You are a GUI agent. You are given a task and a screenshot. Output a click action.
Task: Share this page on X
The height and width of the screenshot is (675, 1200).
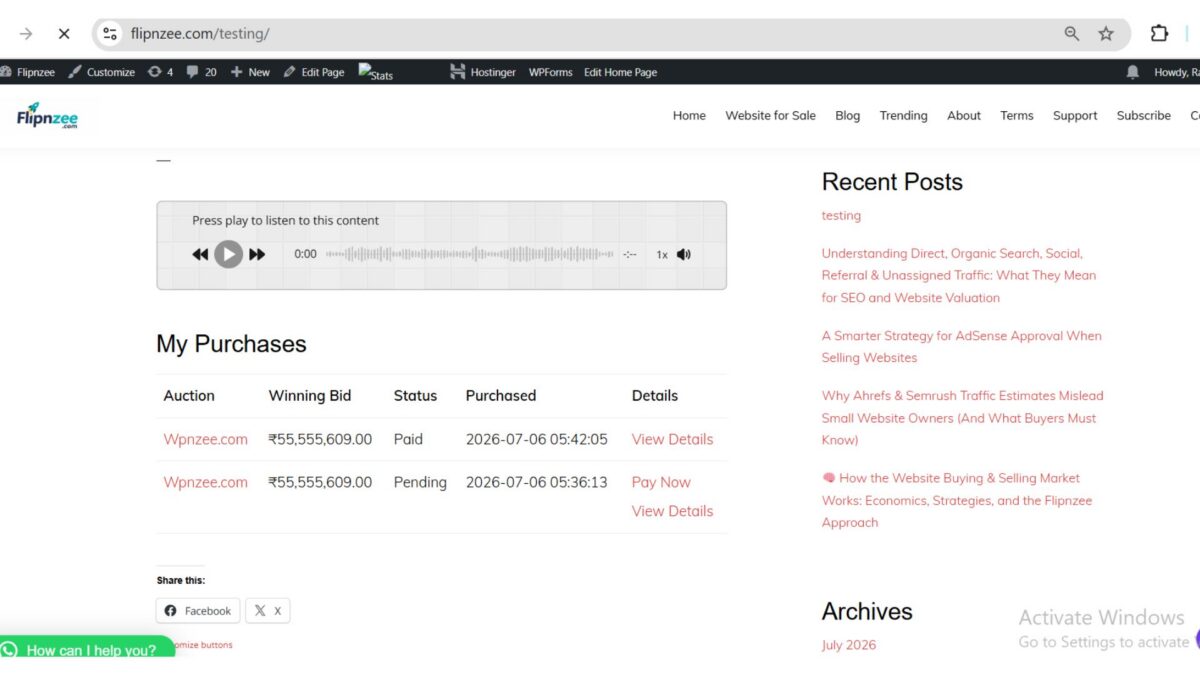268,611
